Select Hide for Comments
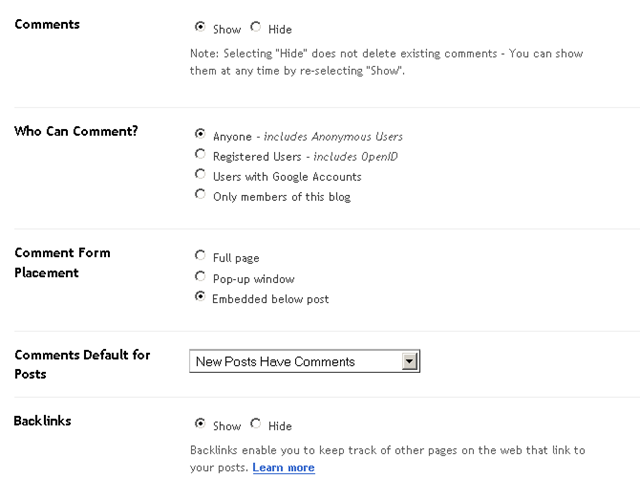Image resolution: width=640 pixels, height=478 pixels. [256, 27]
